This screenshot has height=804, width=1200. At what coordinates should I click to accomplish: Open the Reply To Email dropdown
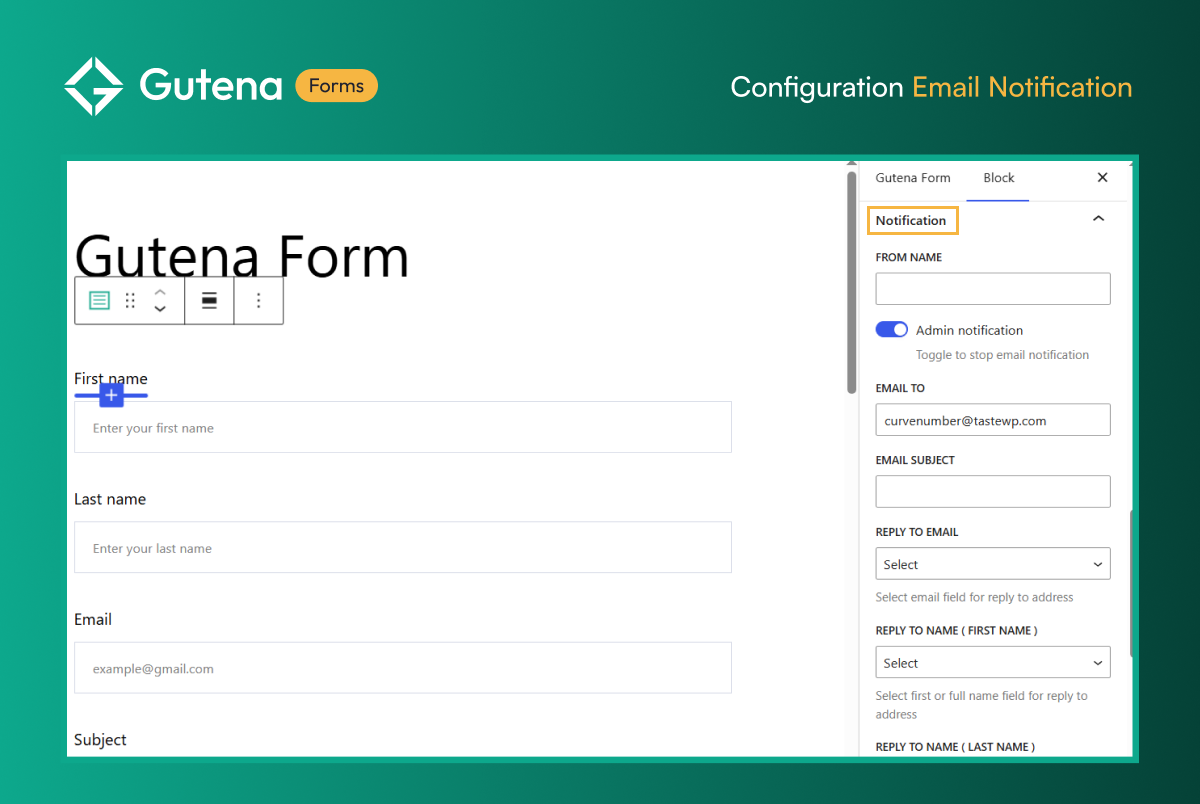tap(993, 565)
